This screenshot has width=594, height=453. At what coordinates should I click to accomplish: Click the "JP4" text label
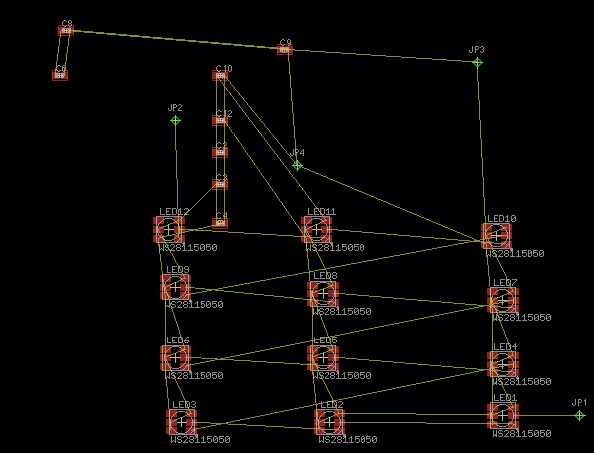pos(297,153)
